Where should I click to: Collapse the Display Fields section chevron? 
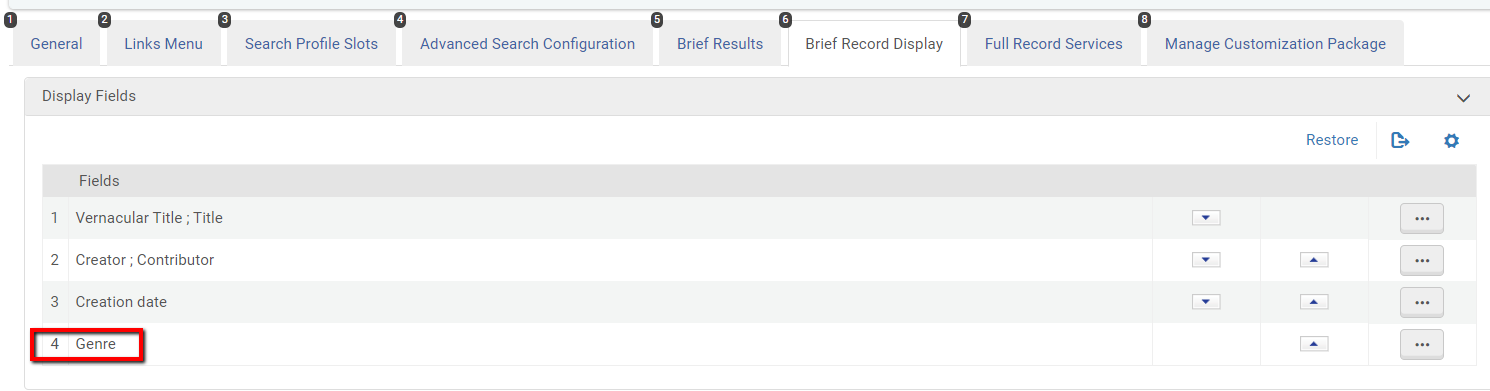click(x=1463, y=98)
